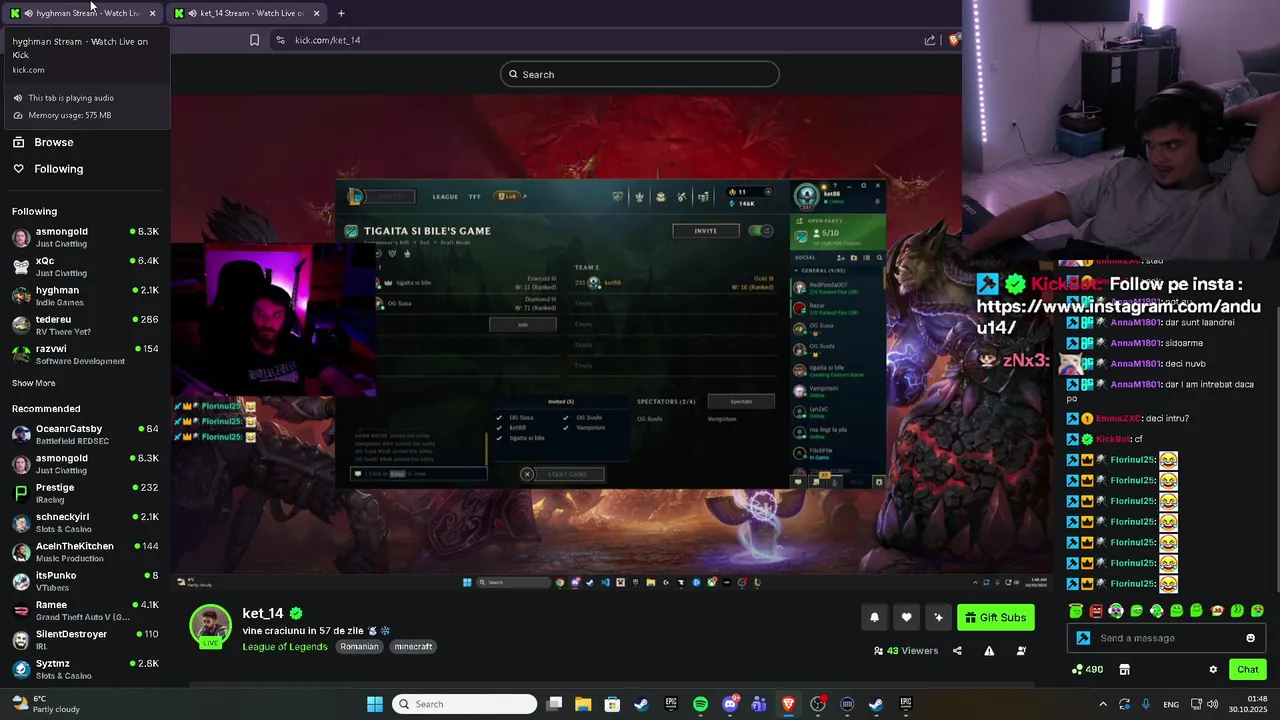Click the hammer identity icon in chat box
The image size is (1280, 720).
click(1083, 638)
